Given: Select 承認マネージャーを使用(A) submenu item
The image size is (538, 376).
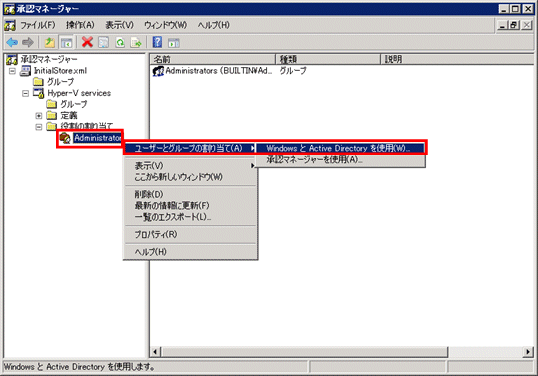Looking at the screenshot, I should tap(340, 159).
